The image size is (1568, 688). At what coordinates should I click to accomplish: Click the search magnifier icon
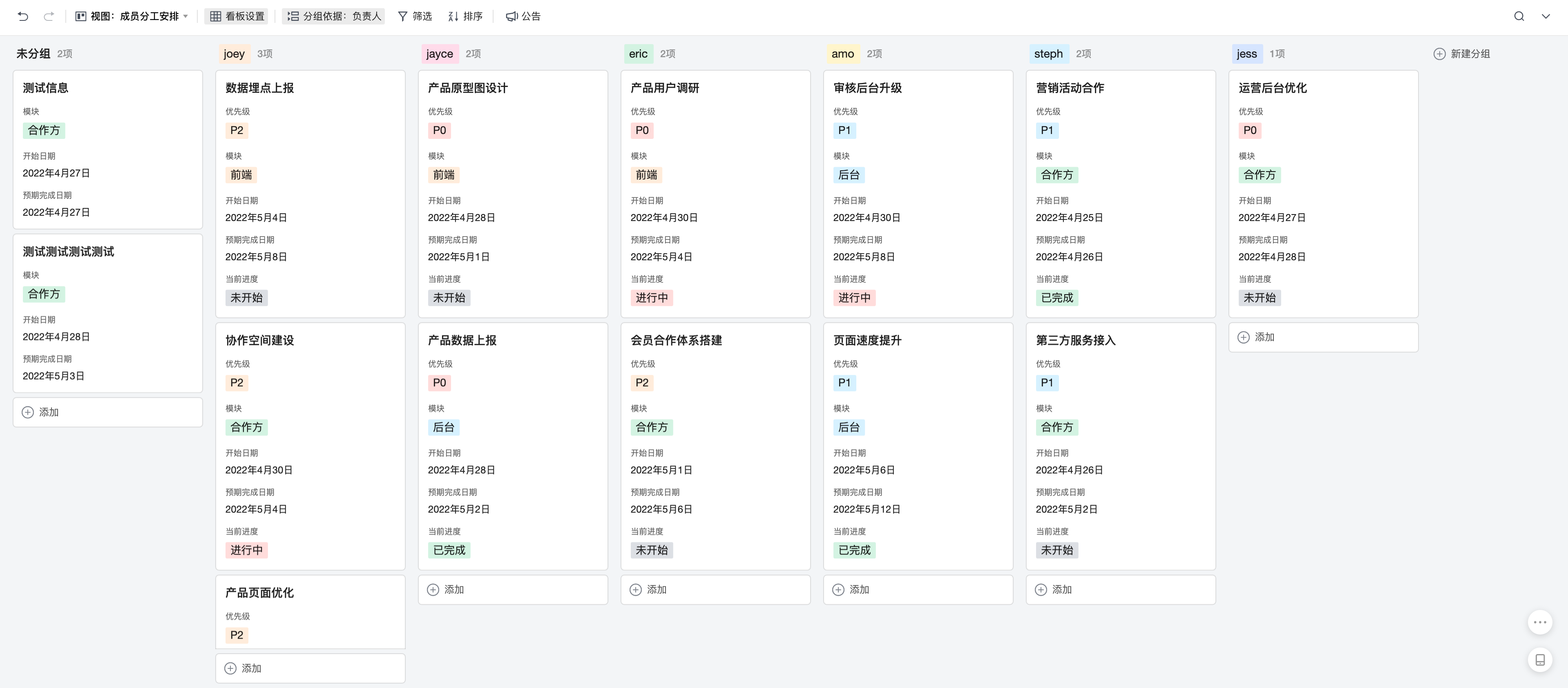(1519, 16)
